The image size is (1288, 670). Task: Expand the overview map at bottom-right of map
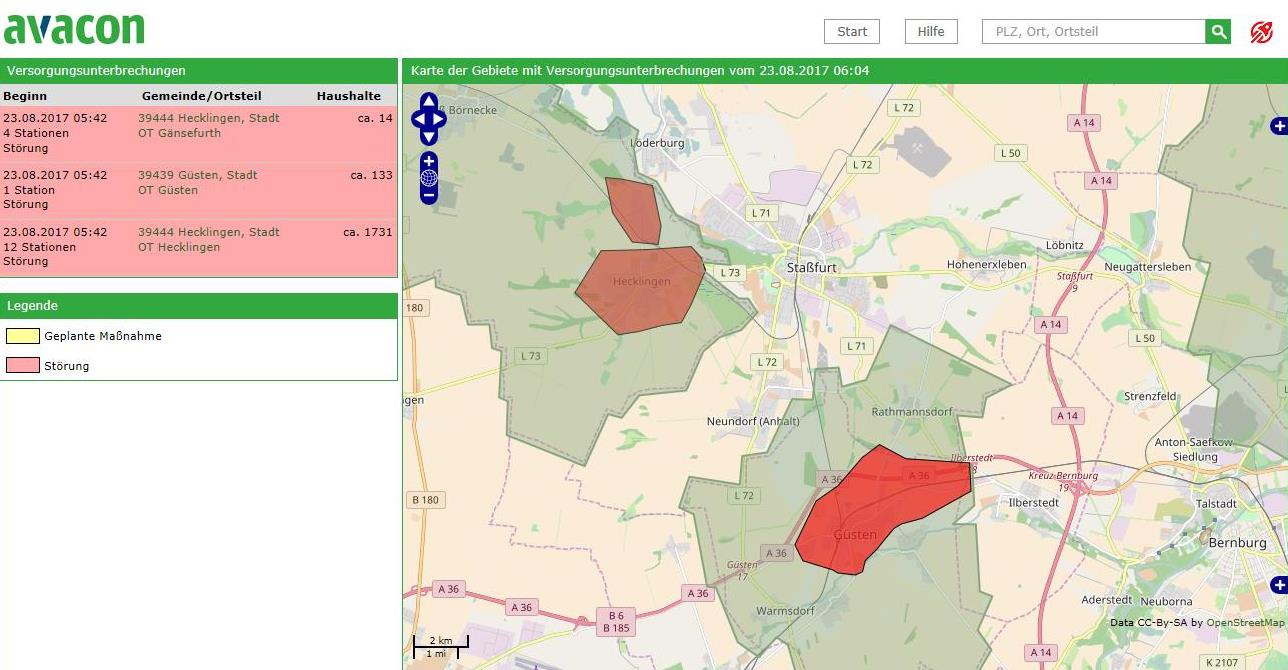1278,584
